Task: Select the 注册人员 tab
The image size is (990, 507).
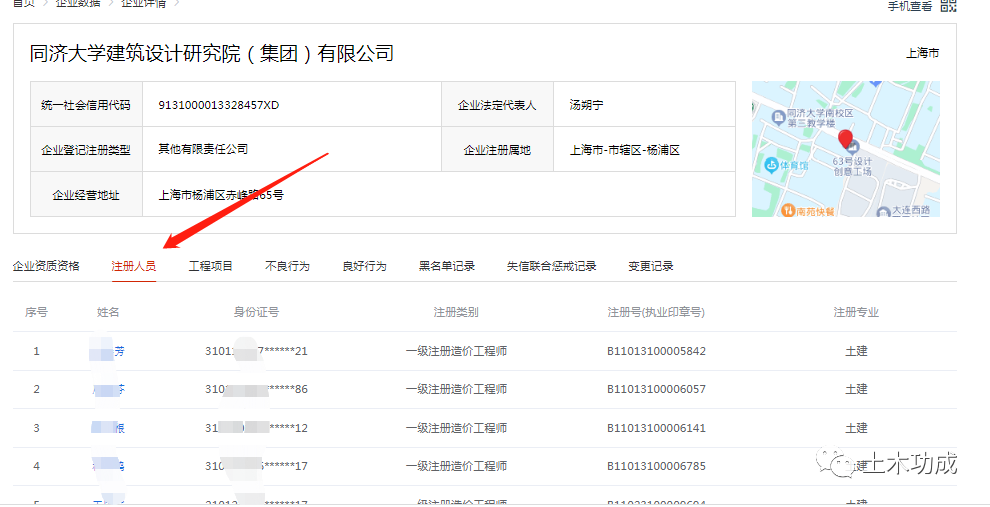Action: [134, 266]
